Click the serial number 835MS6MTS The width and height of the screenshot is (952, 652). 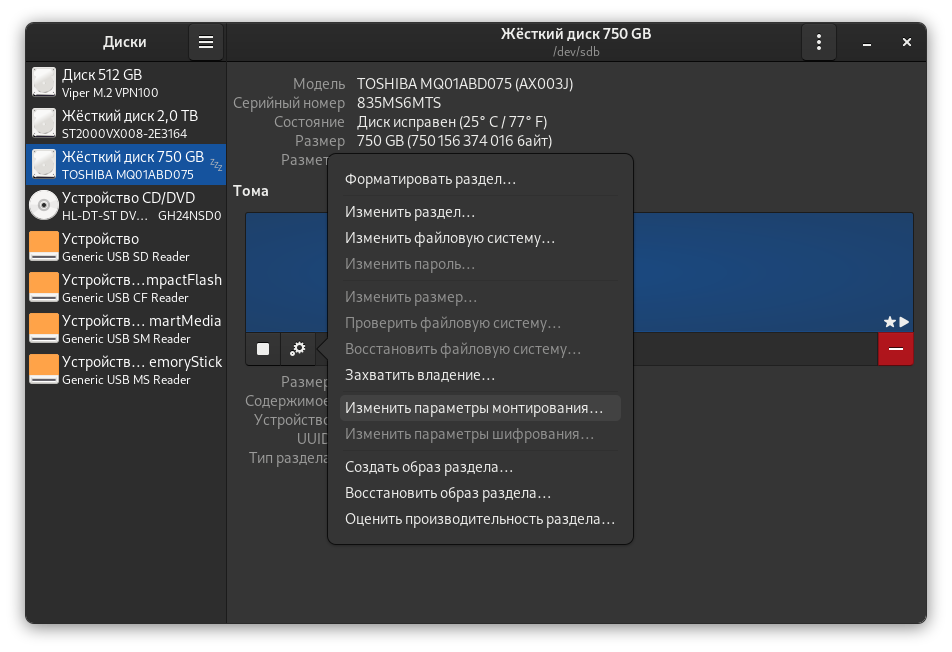(399, 103)
